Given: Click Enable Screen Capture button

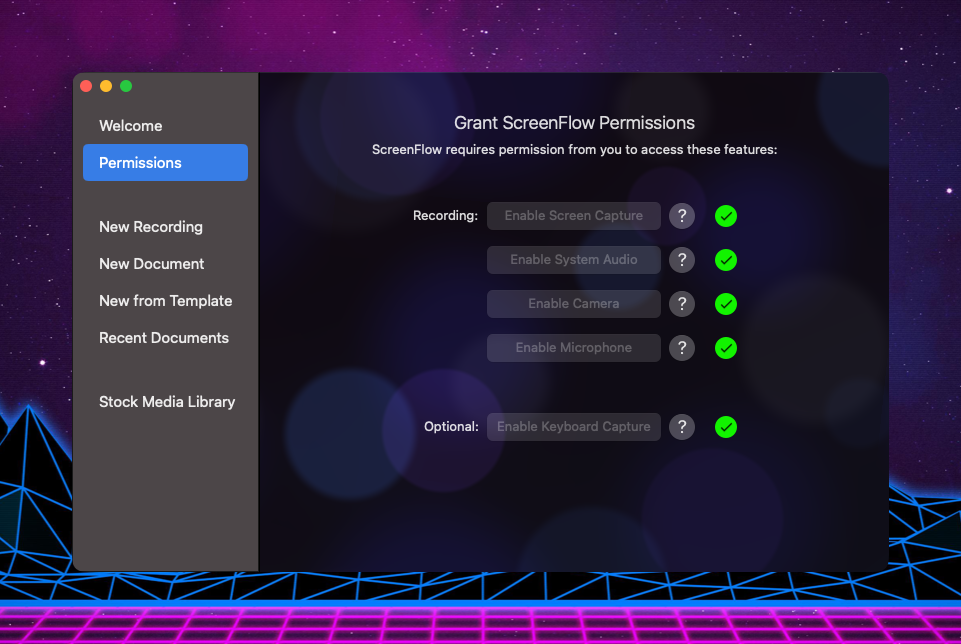Looking at the screenshot, I should coord(574,216).
